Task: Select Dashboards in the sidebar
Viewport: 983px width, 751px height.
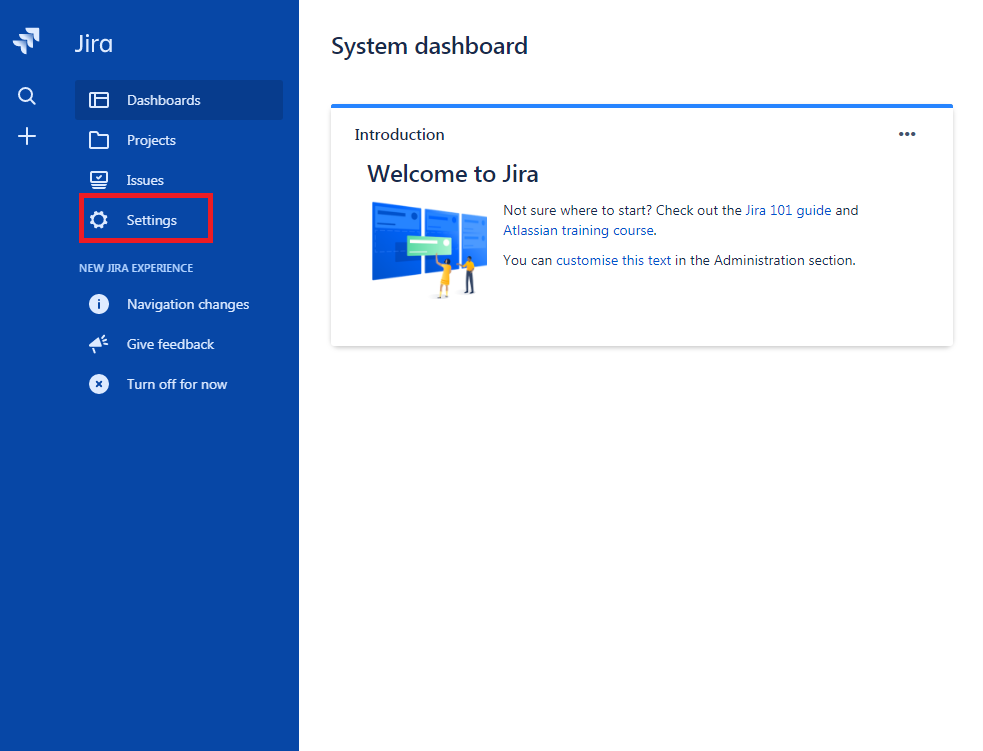Action: click(x=179, y=100)
